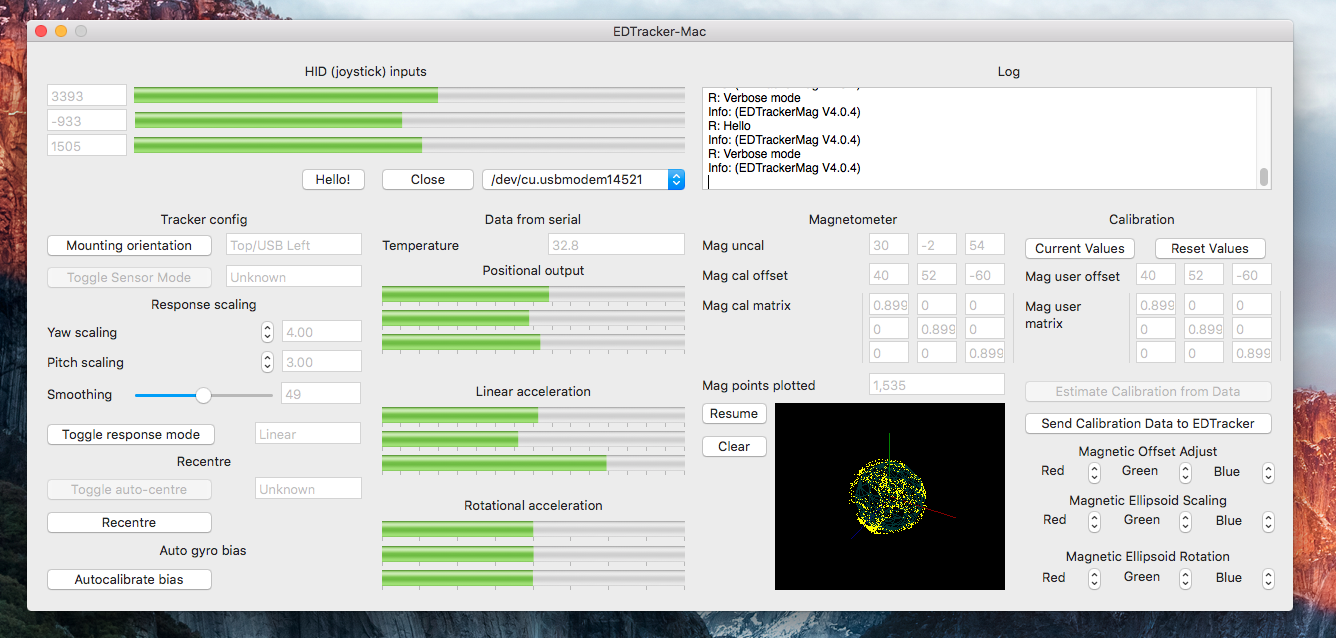Image resolution: width=1336 pixels, height=638 pixels.
Task: Click the Mag uncal field showing 54
Action: pos(985,245)
